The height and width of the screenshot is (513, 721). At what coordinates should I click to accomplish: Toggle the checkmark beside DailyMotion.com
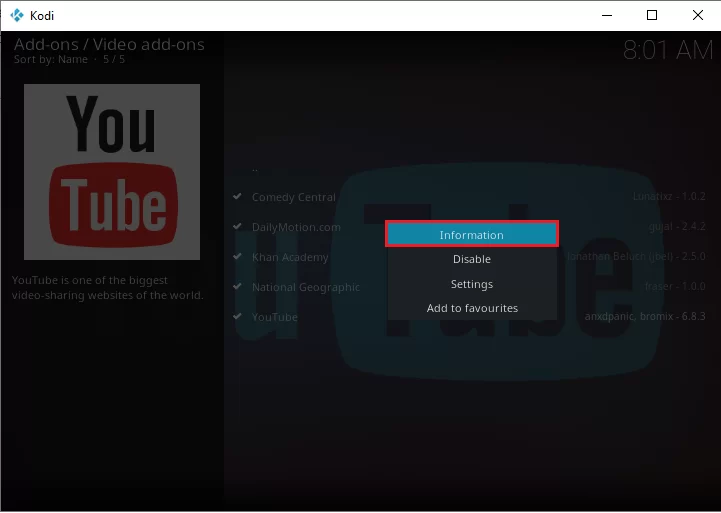coord(237,226)
